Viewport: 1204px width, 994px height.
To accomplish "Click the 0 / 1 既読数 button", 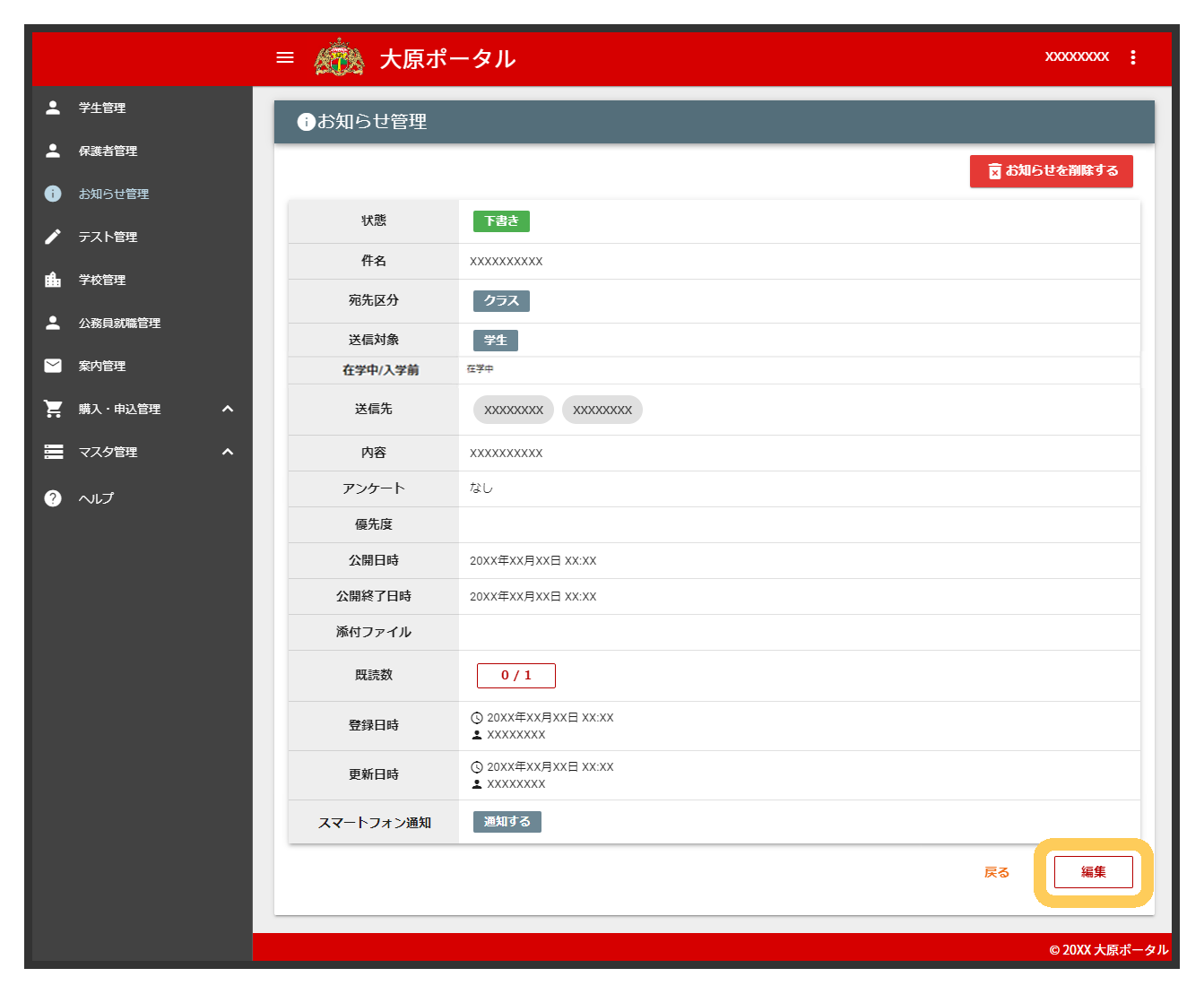I will point(516,676).
